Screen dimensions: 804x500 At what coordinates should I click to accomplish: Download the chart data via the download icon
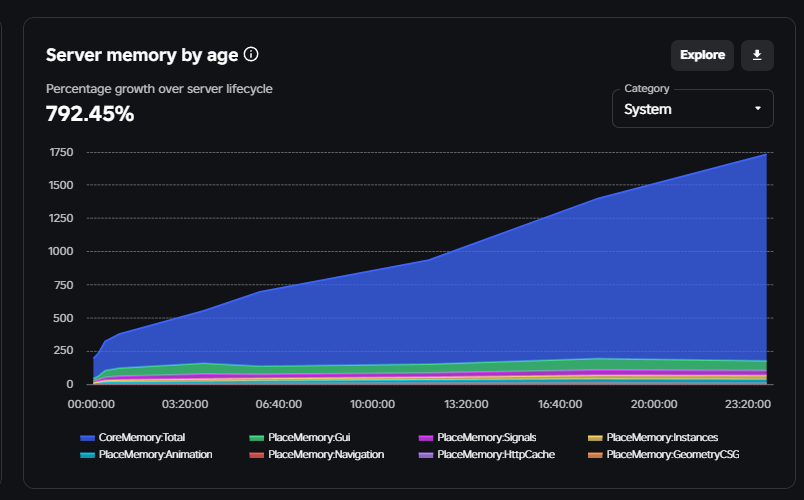coord(757,55)
